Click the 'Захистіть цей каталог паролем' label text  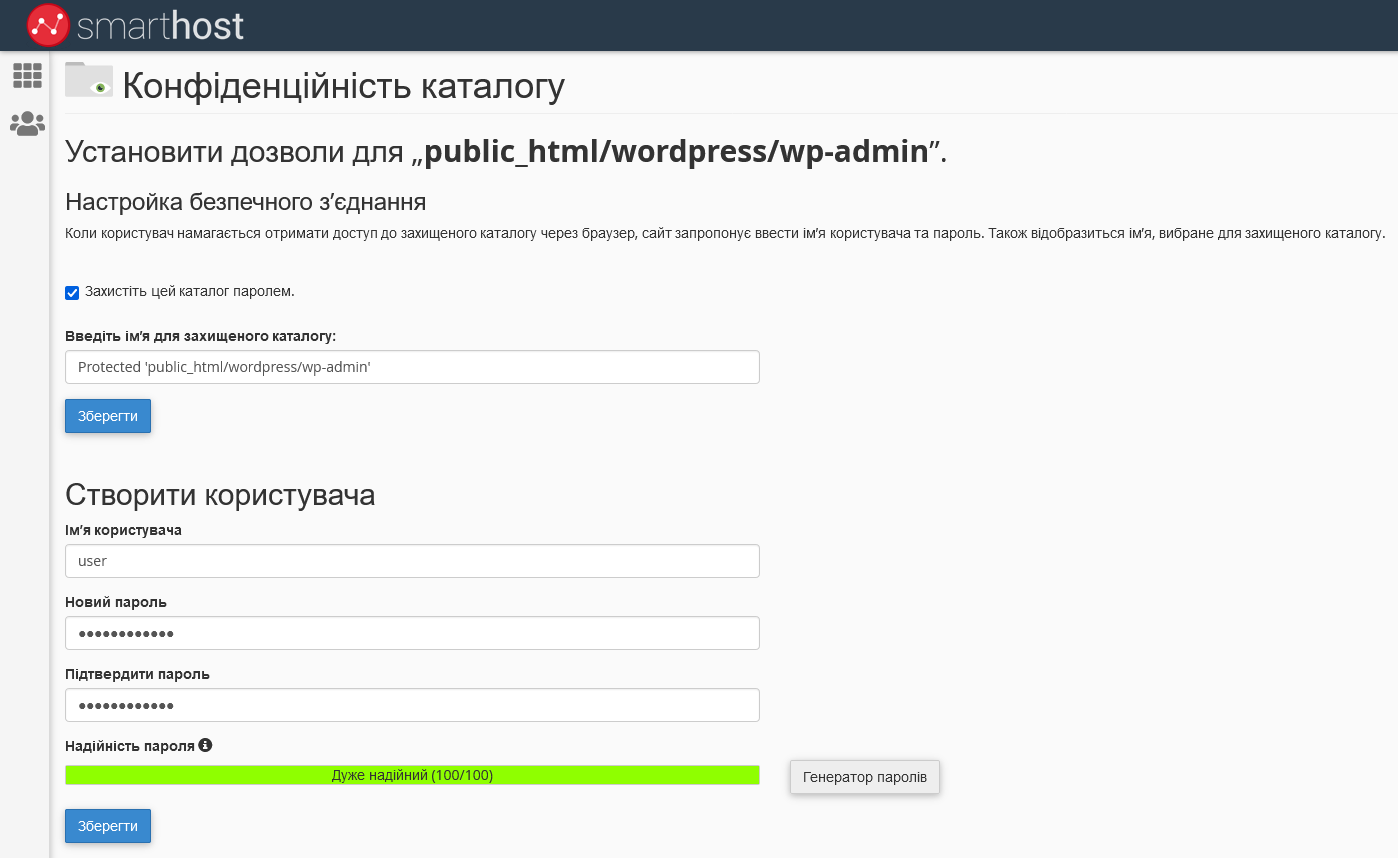(x=190, y=292)
